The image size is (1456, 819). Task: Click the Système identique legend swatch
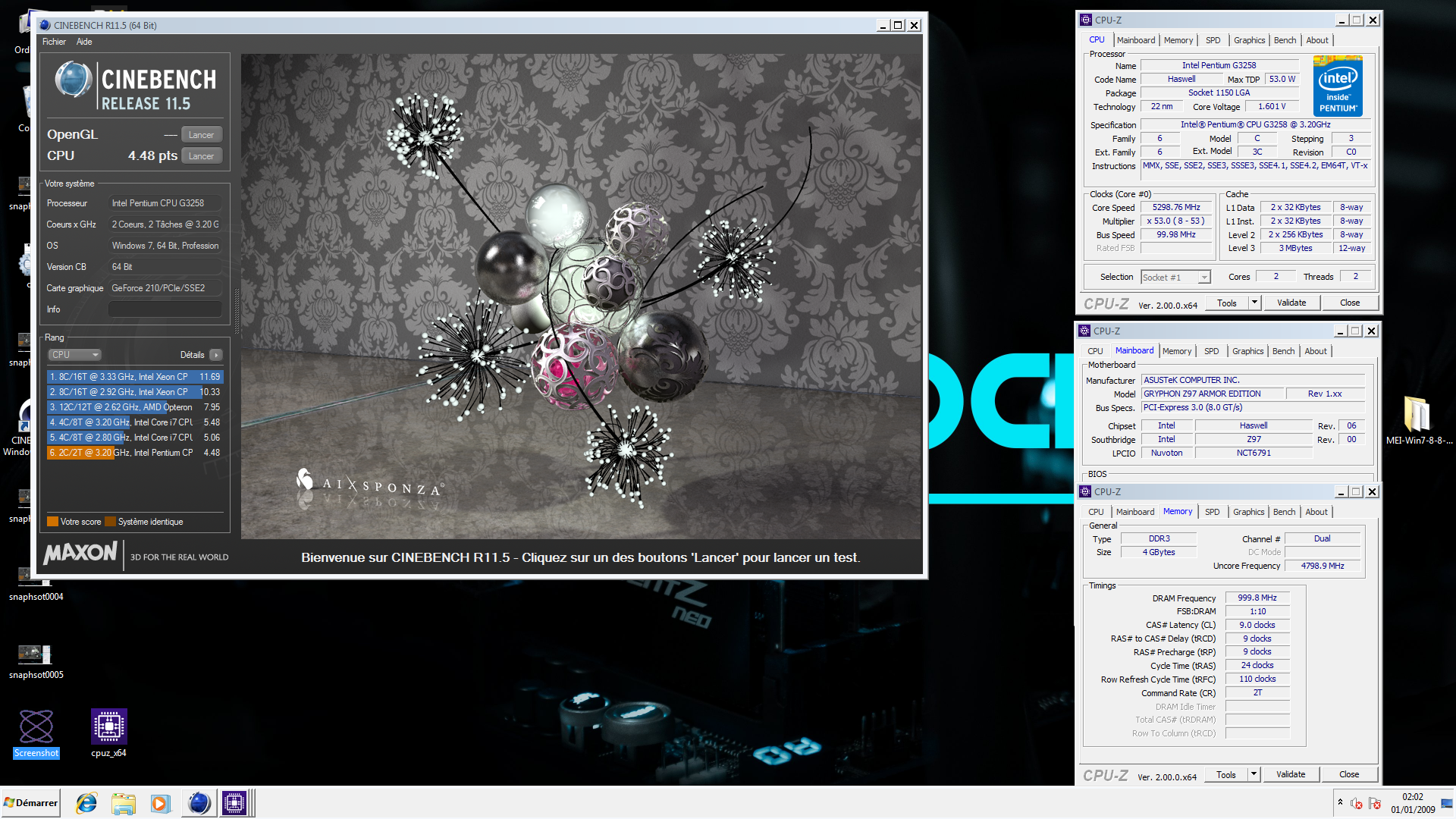point(110,522)
